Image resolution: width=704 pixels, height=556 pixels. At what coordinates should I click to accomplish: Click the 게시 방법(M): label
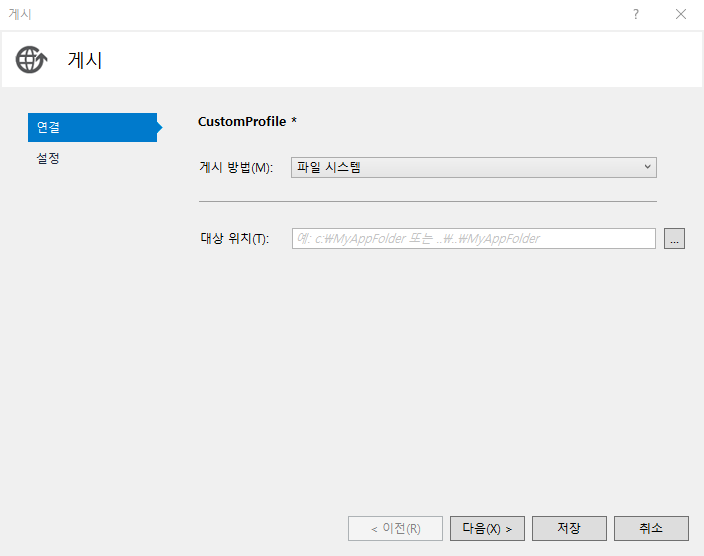click(x=236, y=168)
